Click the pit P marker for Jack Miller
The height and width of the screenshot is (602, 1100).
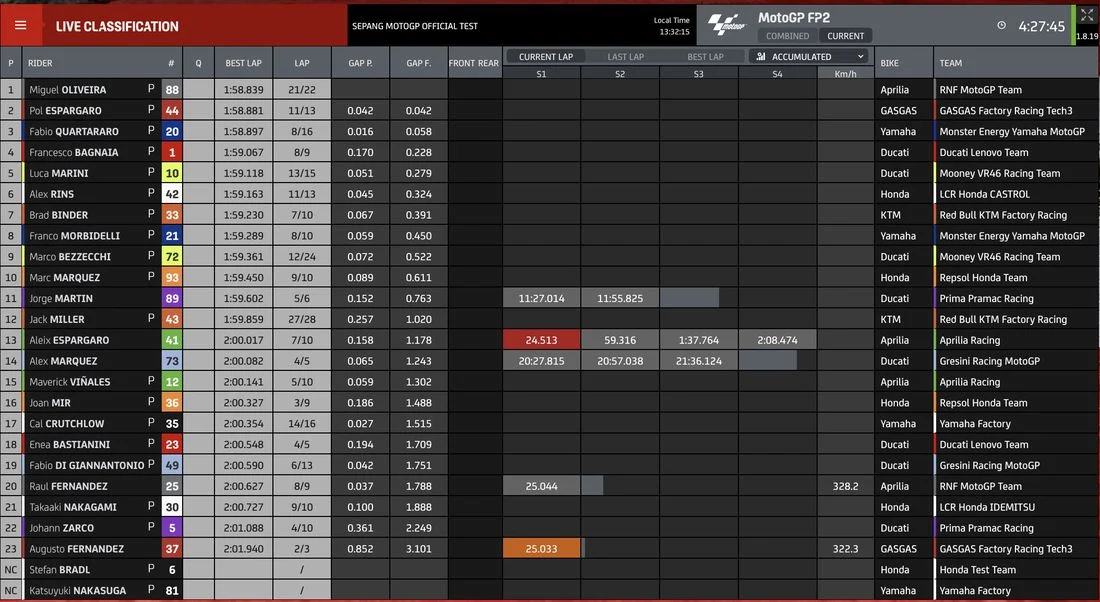(151, 319)
